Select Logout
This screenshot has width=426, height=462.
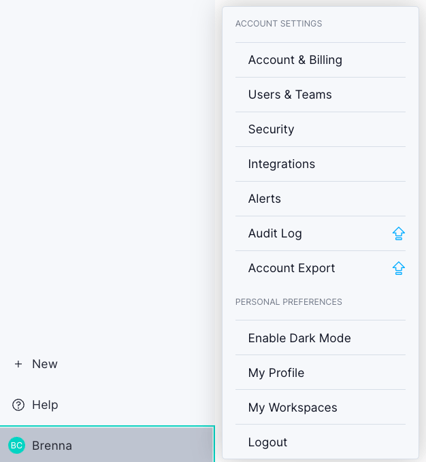320,442
